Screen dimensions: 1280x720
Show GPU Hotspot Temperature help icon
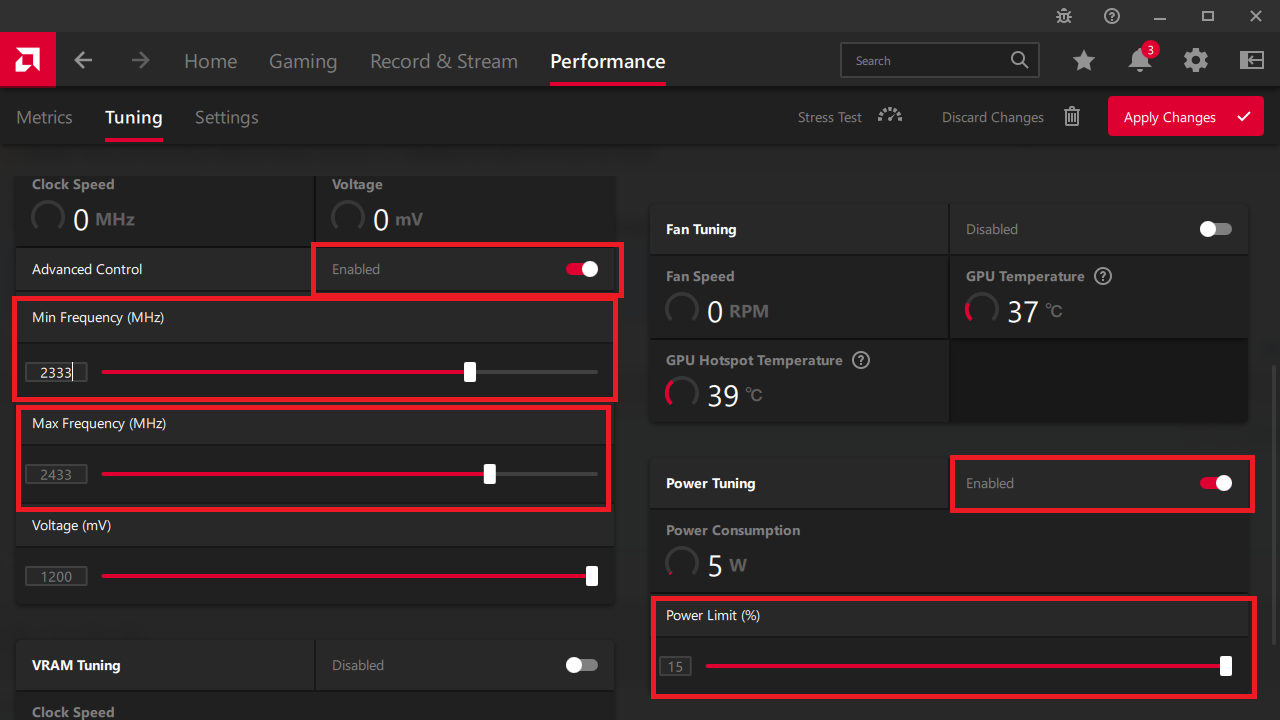coord(861,360)
